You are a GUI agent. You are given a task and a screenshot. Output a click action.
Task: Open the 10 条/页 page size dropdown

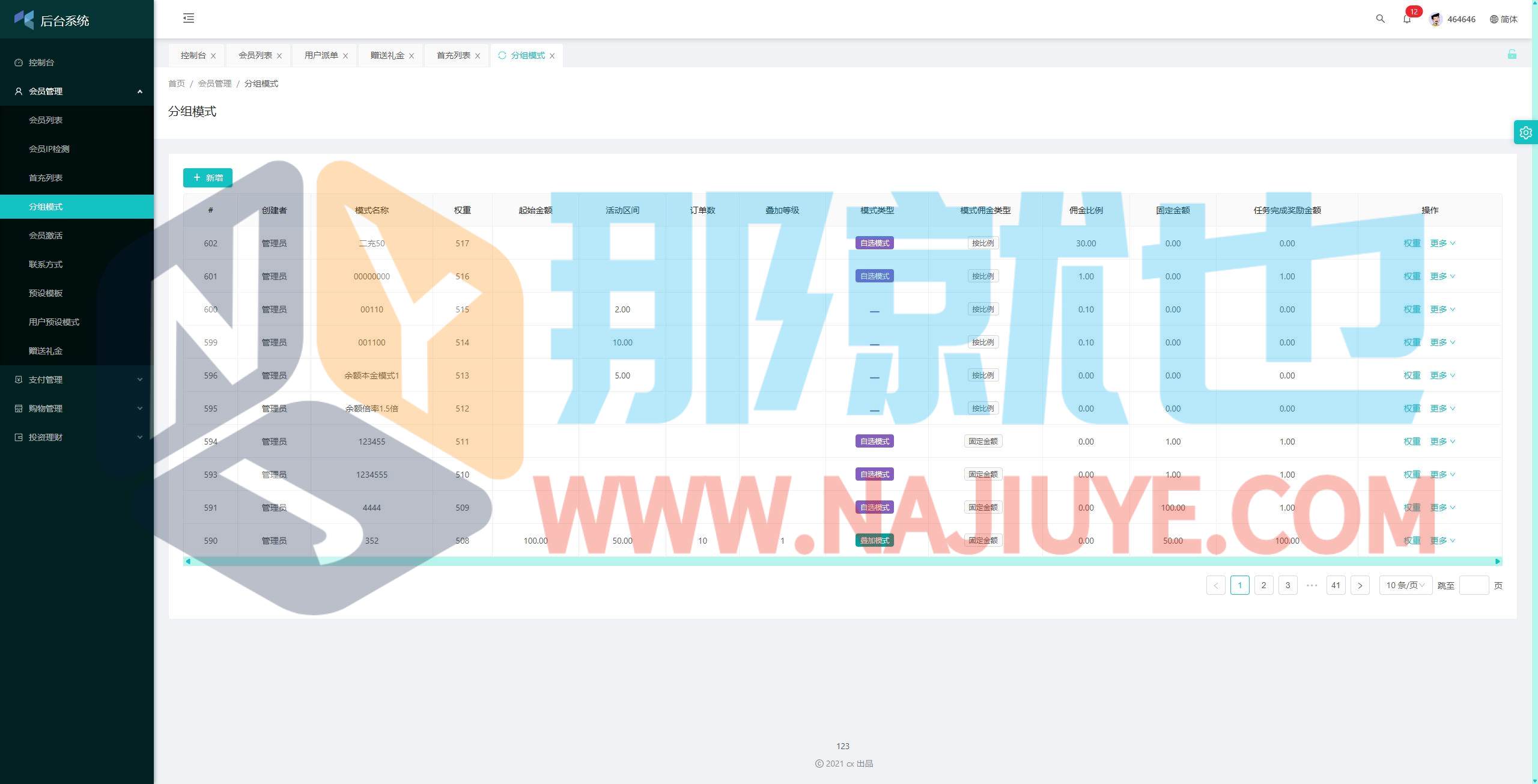(x=1405, y=585)
